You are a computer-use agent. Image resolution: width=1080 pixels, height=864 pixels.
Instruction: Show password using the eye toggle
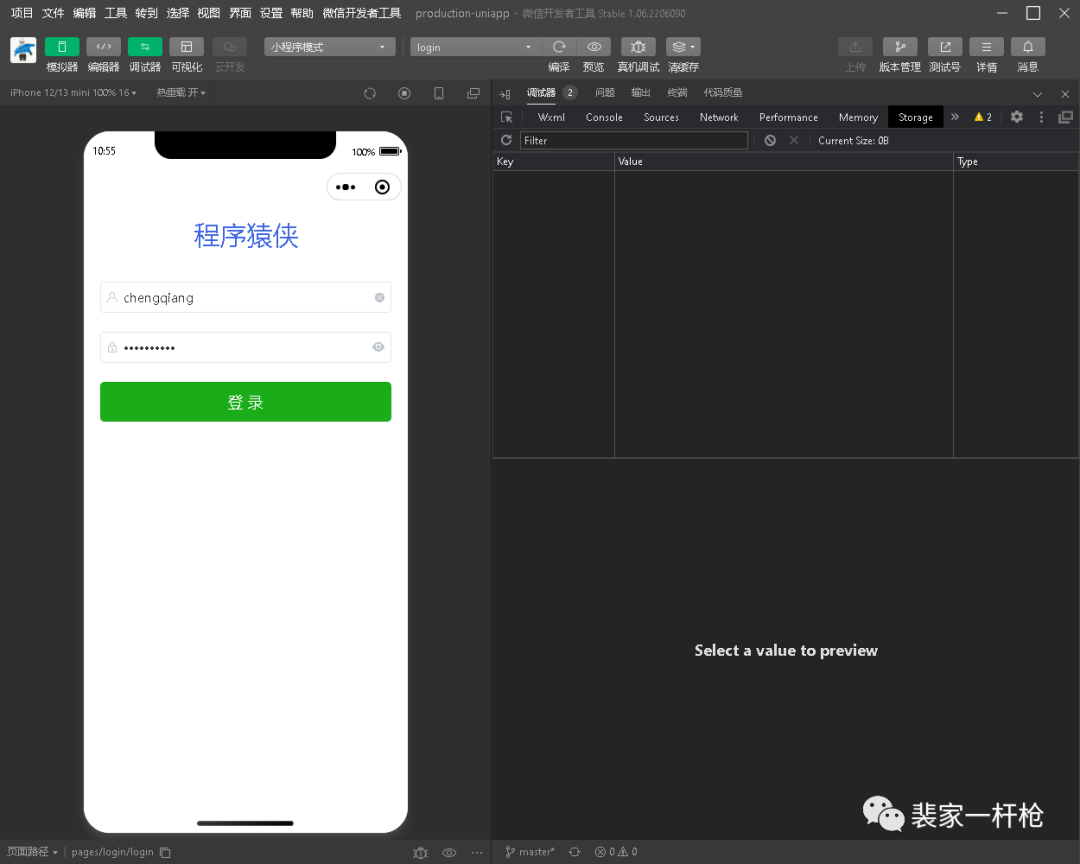pos(378,347)
